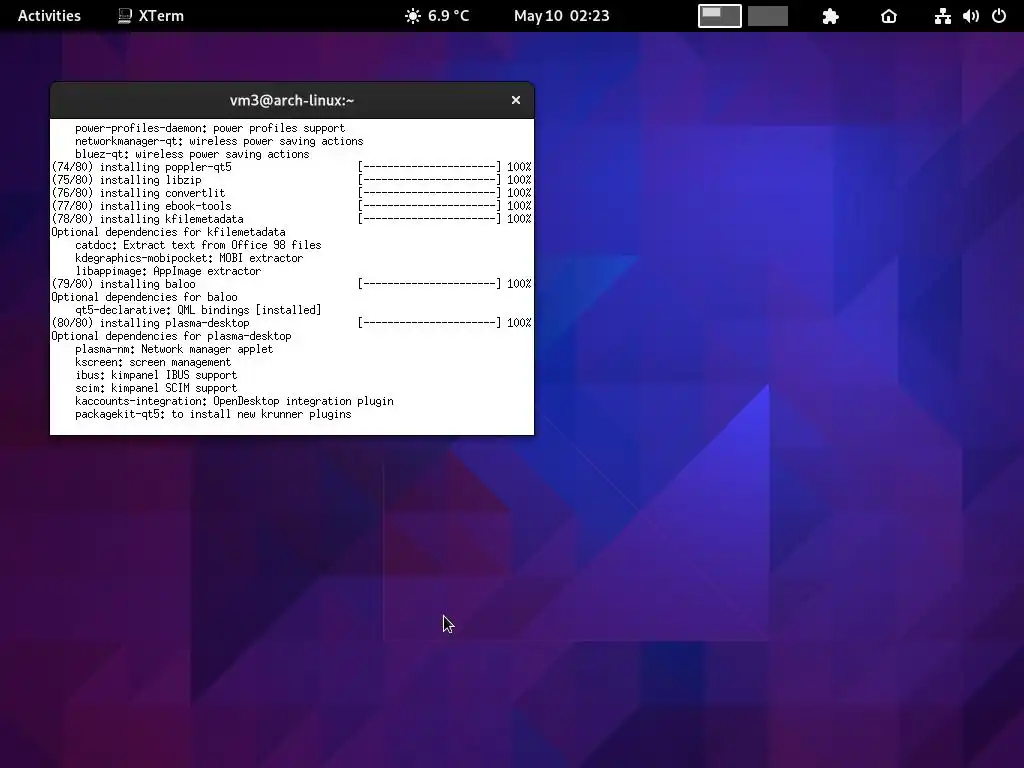Image resolution: width=1024 pixels, height=768 pixels.
Task: Click the volume speaker icon
Action: click(x=971, y=16)
